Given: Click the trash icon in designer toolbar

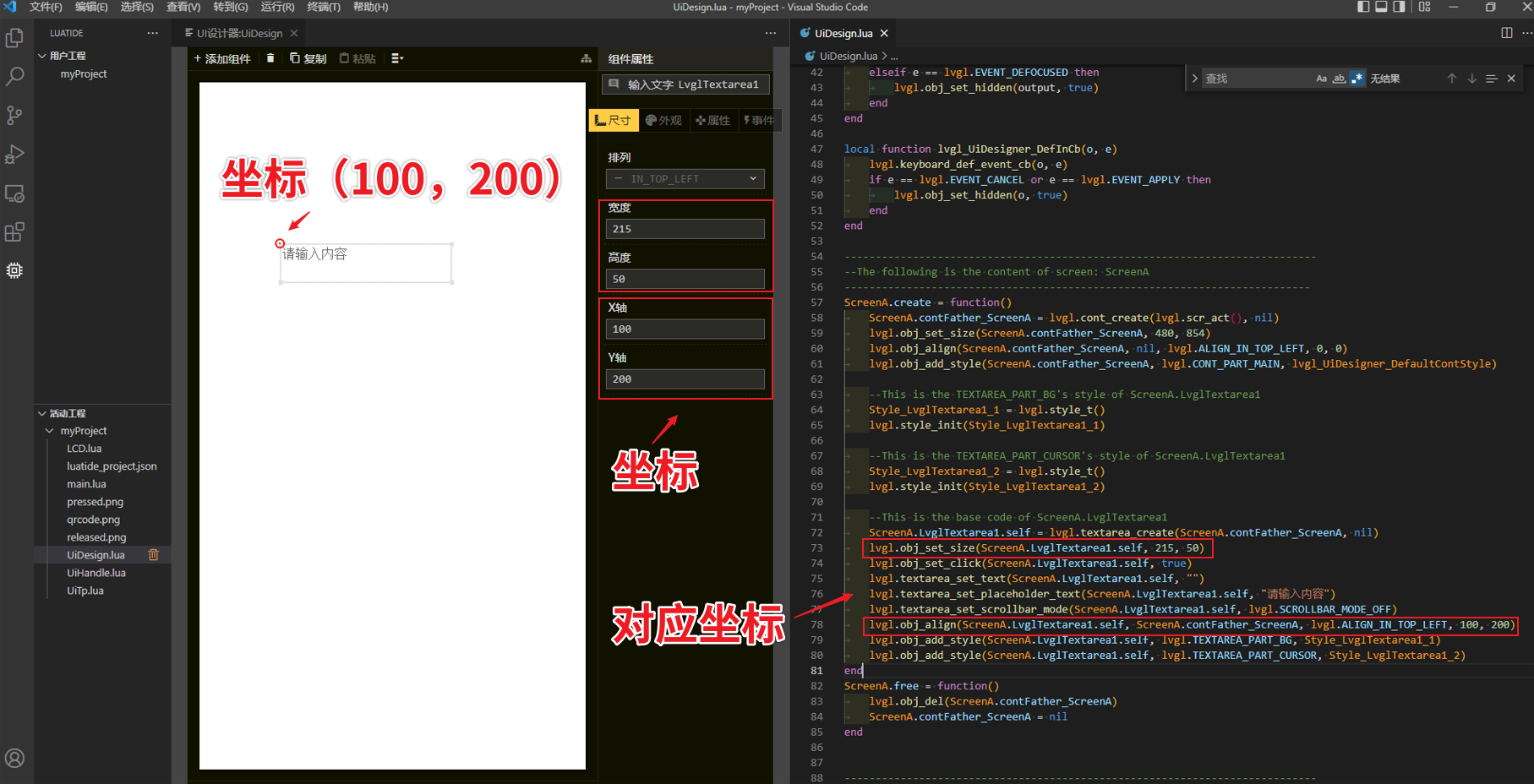Looking at the screenshot, I should (x=270, y=58).
